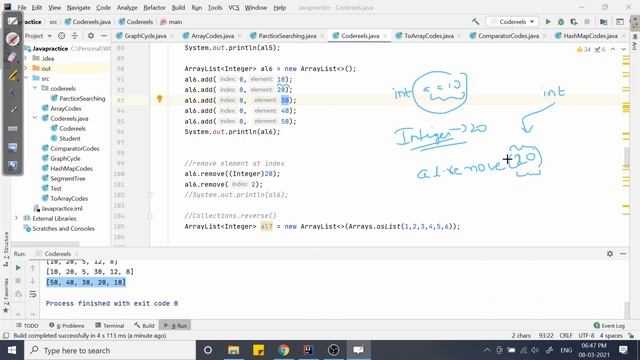The width and height of the screenshot is (640, 360).
Task: Go to next highlighted error arrow
Action: pos(623,49)
